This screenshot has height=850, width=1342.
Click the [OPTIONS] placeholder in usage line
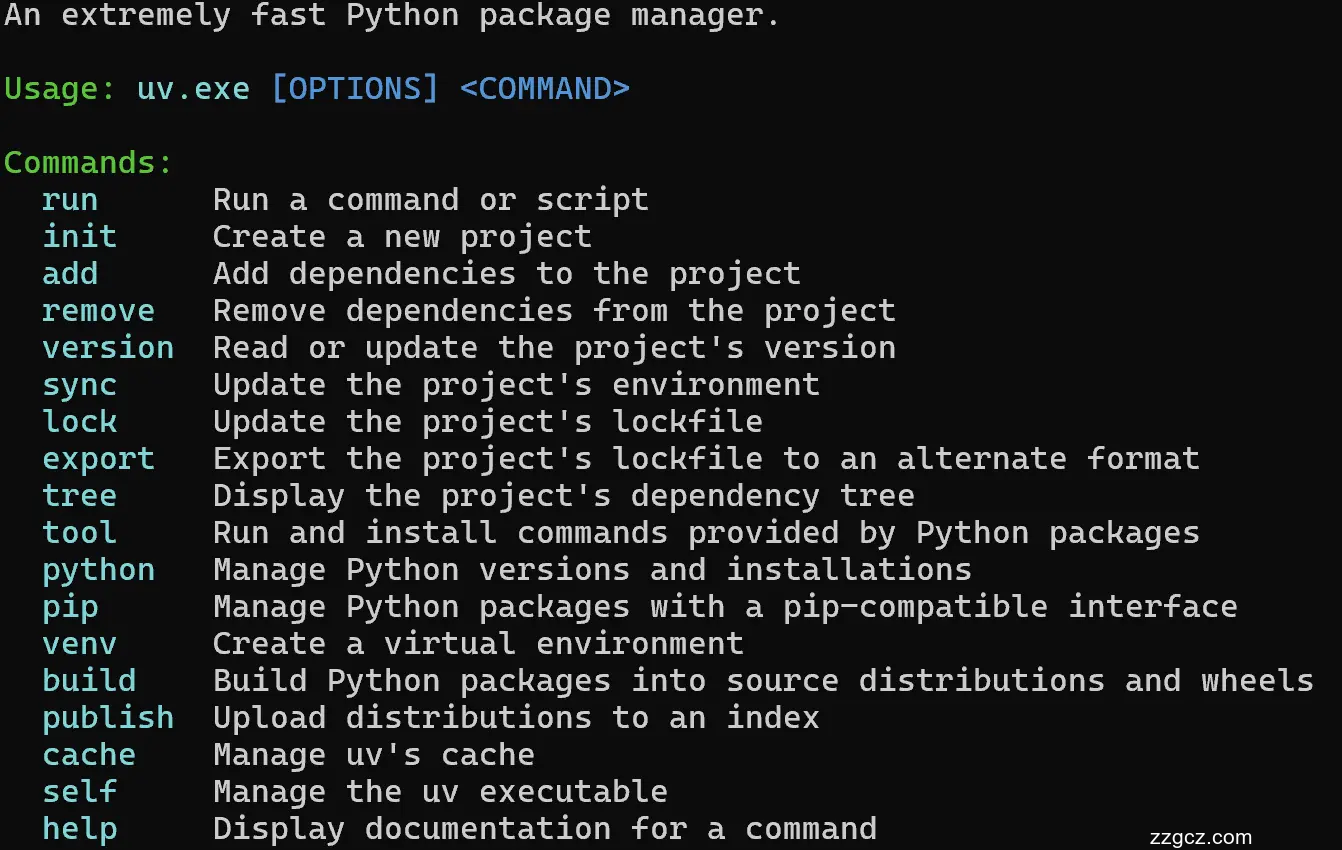[x=355, y=89]
